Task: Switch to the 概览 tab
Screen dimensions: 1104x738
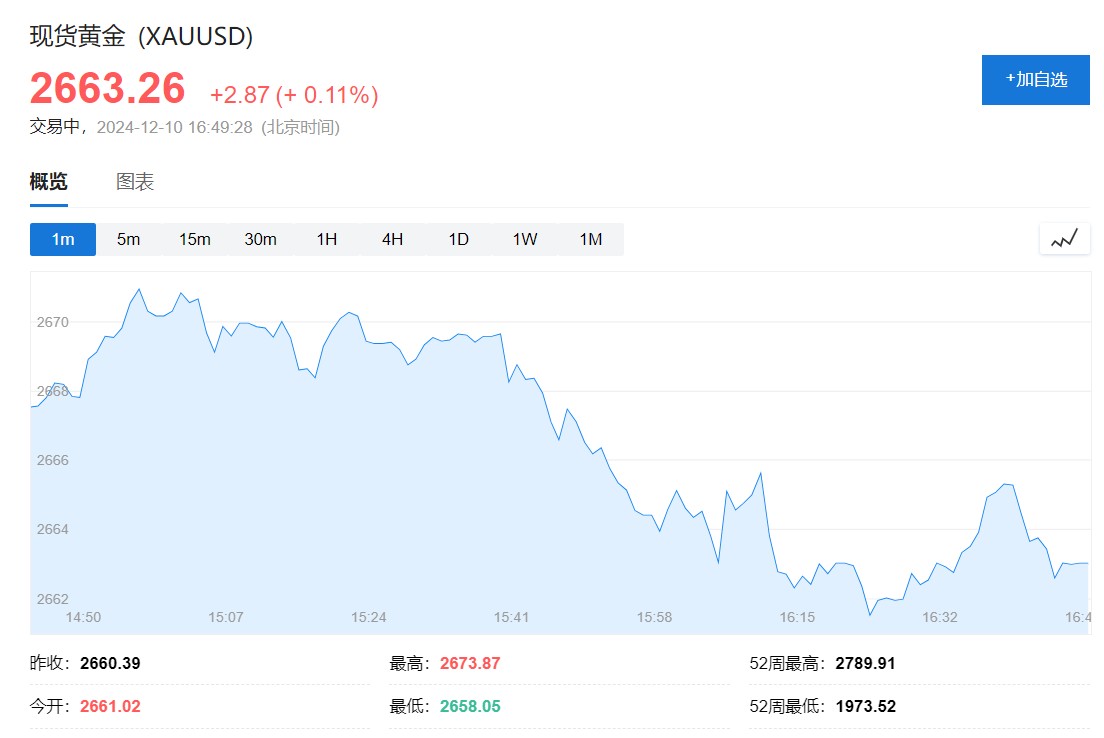Action: 49,182
